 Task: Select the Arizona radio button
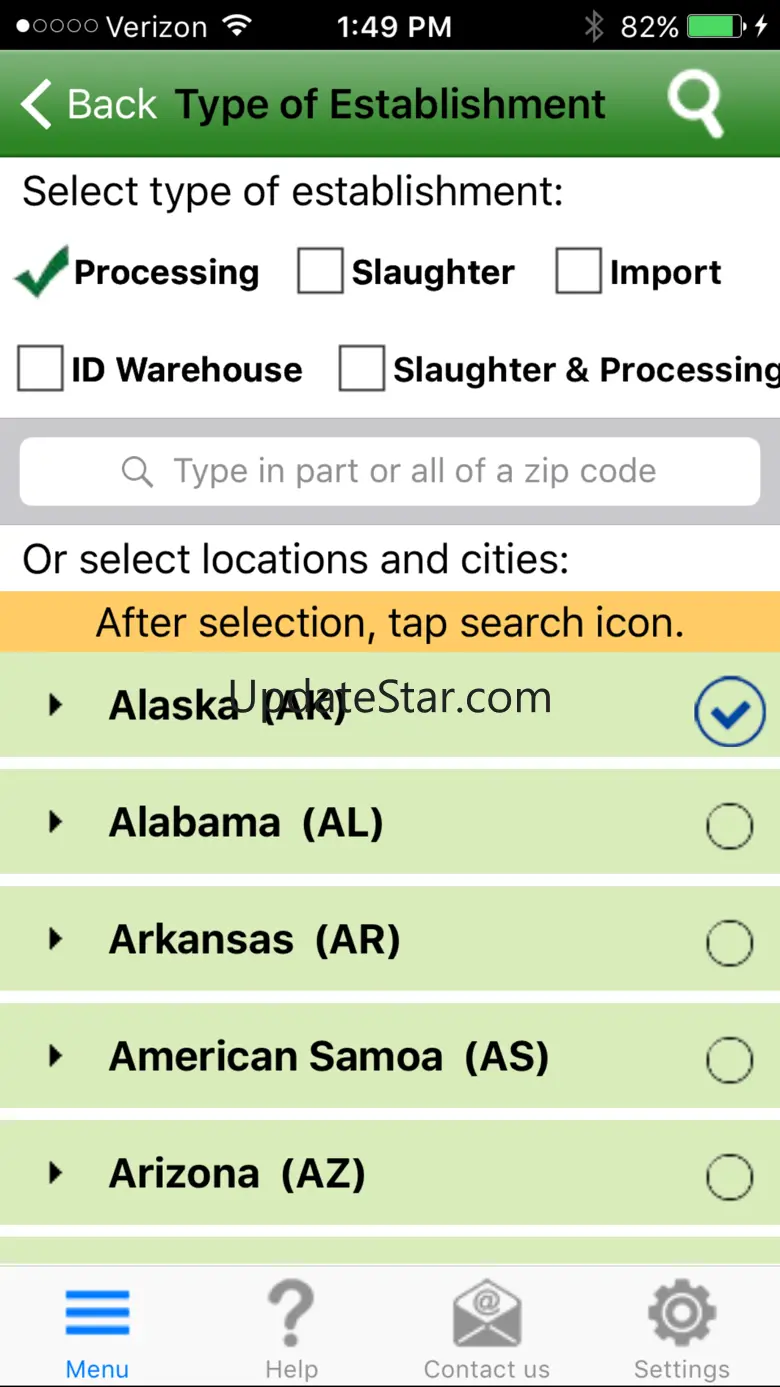click(x=729, y=1177)
